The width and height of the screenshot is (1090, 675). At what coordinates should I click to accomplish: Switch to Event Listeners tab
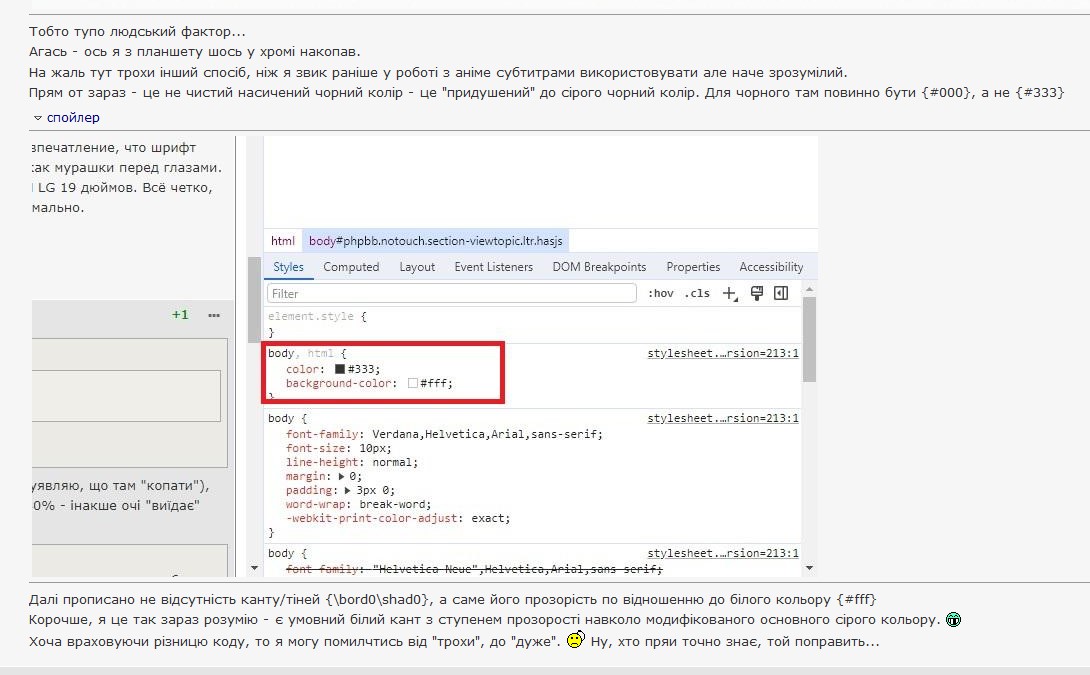(x=494, y=267)
